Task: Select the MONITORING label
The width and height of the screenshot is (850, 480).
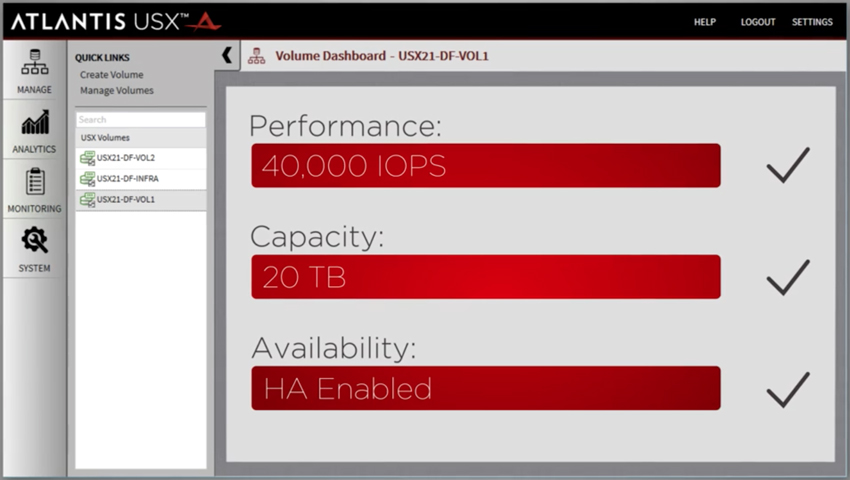Action: point(34,209)
